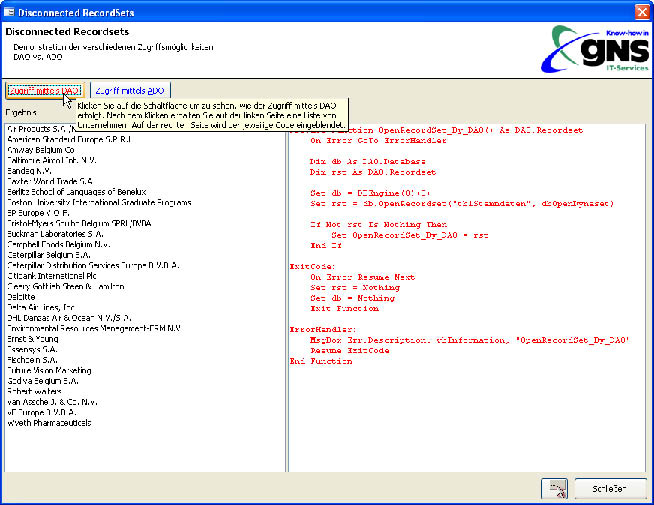Click the ErrorHandler: label in code
This screenshot has height=505, width=654.
pyautogui.click(x=323, y=329)
